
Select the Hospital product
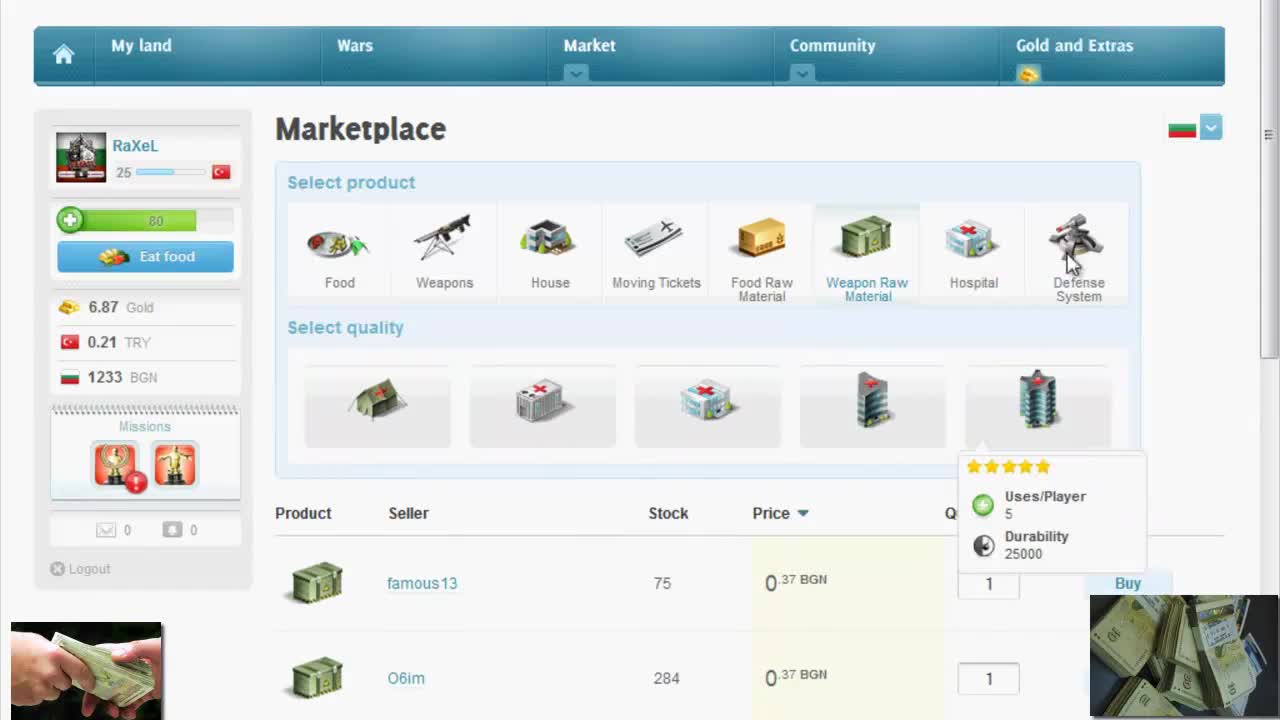[x=974, y=252]
